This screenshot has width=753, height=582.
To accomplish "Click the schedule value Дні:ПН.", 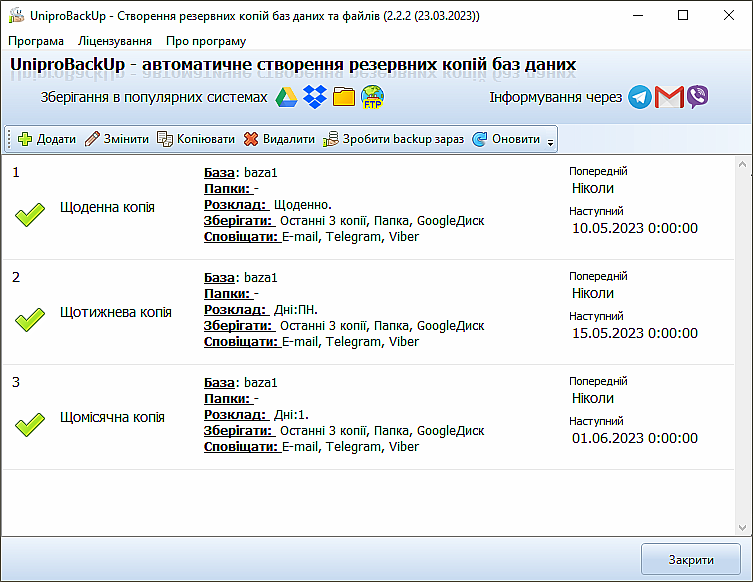I will (x=296, y=310).
